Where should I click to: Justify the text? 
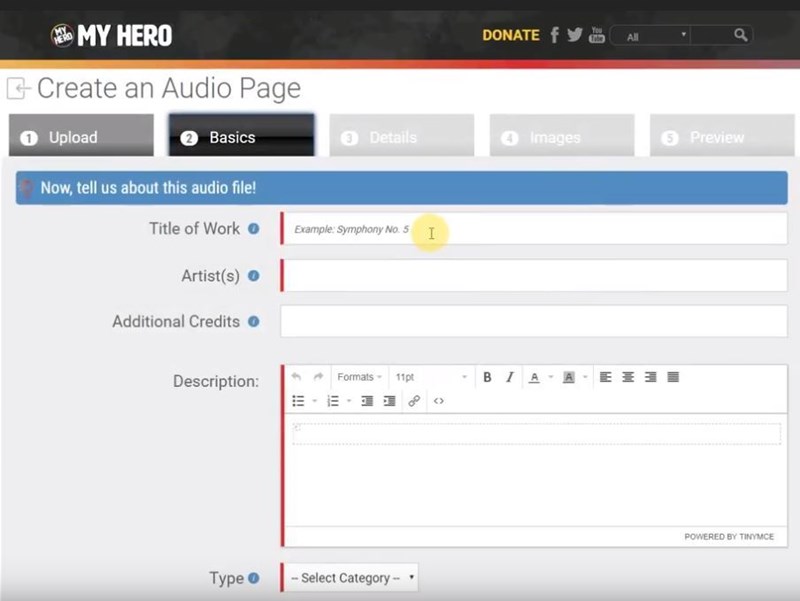point(673,377)
